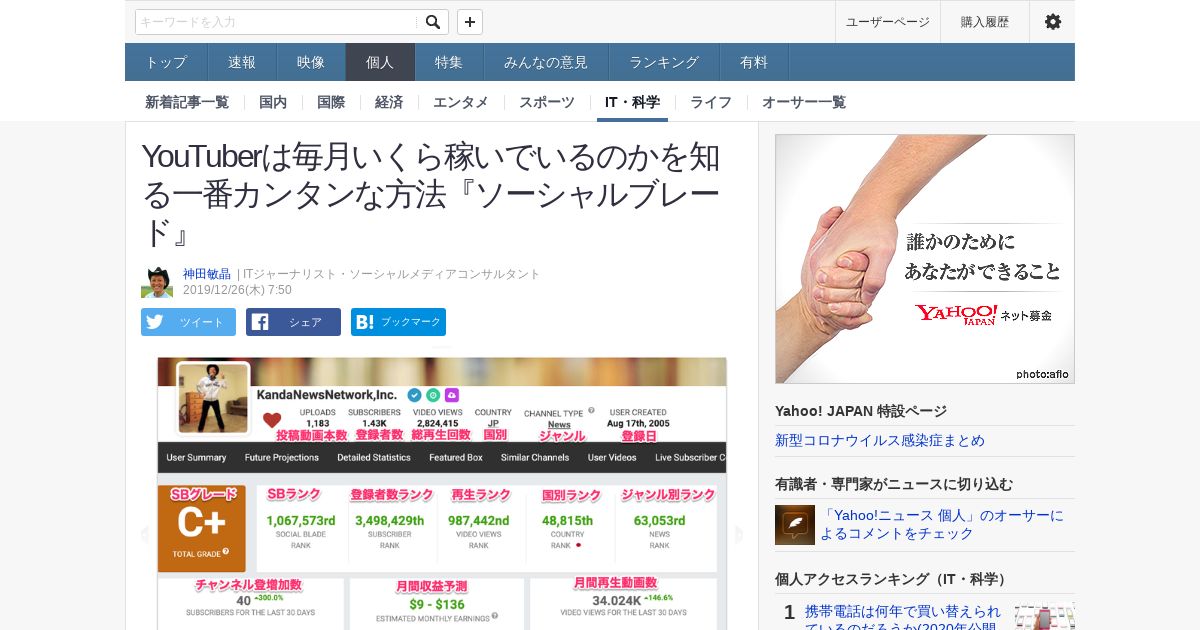
Task: Click thumbnail beside first ranking item
Action: click(1045, 616)
